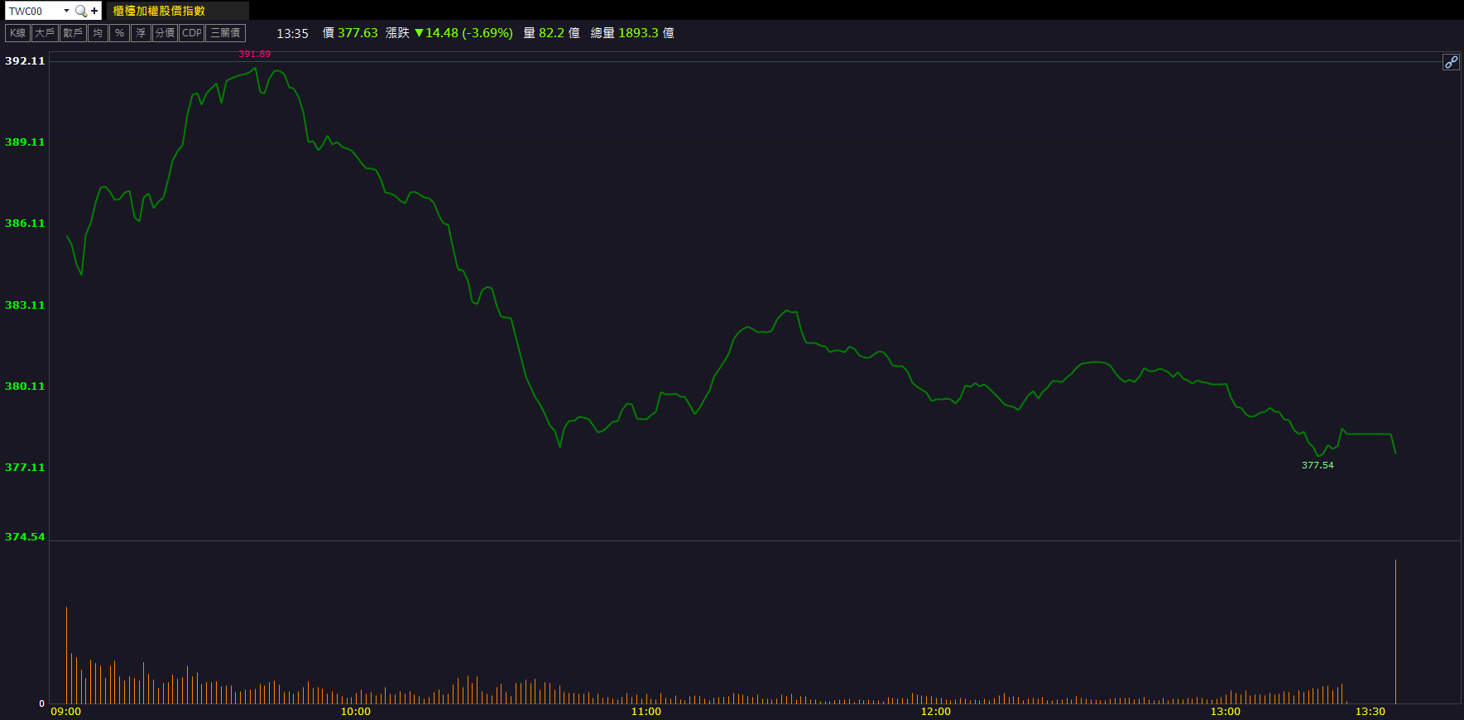Image resolution: width=1464 pixels, height=720 pixels.
Task: Click the 11:00 time axis label
Action: (x=646, y=712)
